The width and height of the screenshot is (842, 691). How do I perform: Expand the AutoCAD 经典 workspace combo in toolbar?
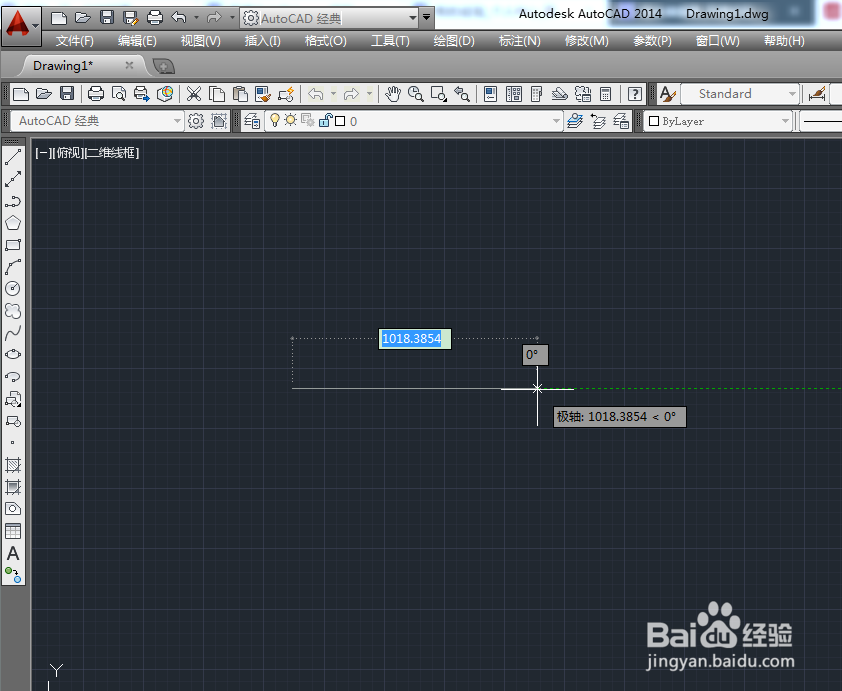[177, 121]
